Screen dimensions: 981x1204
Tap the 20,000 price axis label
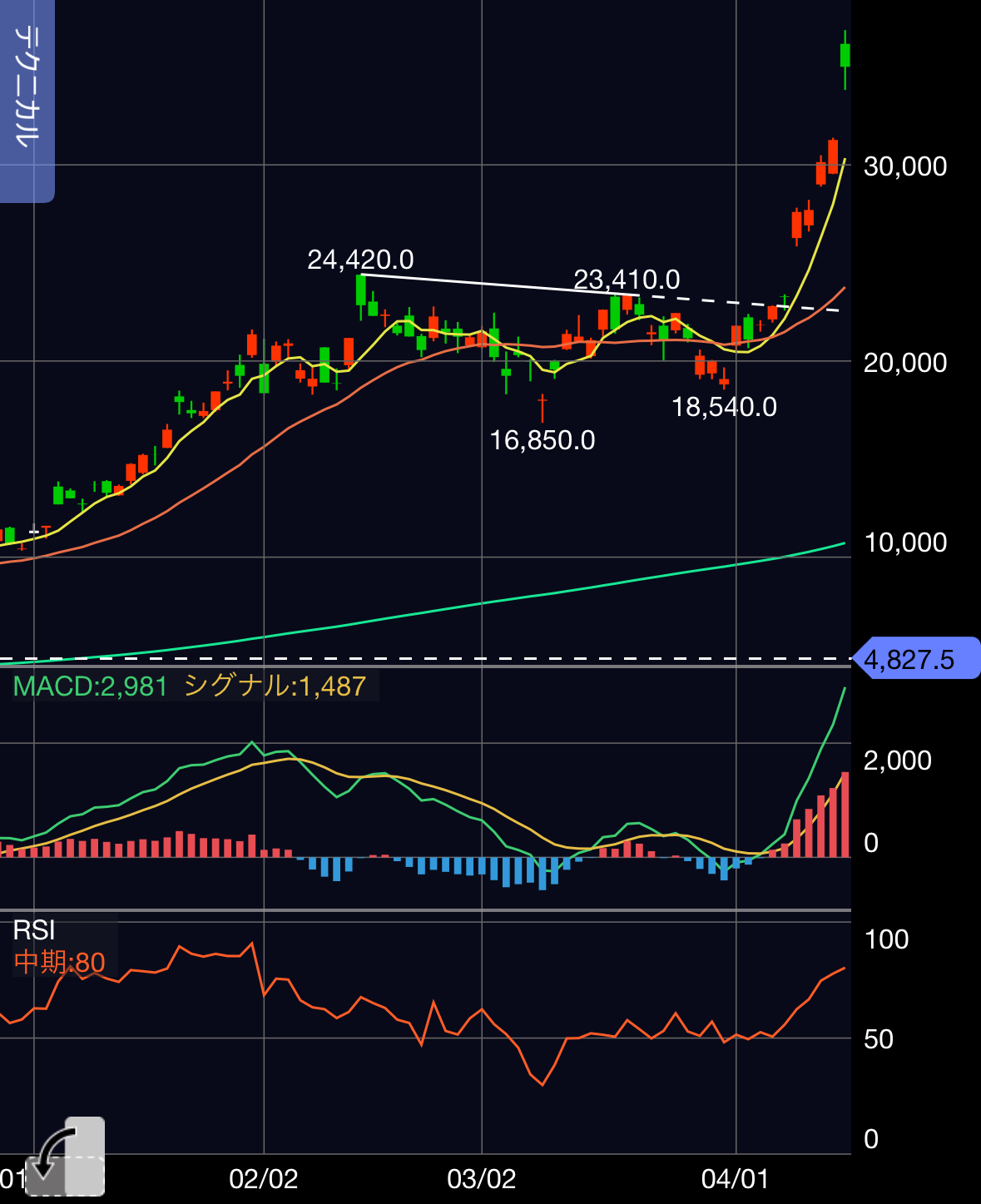pyautogui.click(x=905, y=363)
